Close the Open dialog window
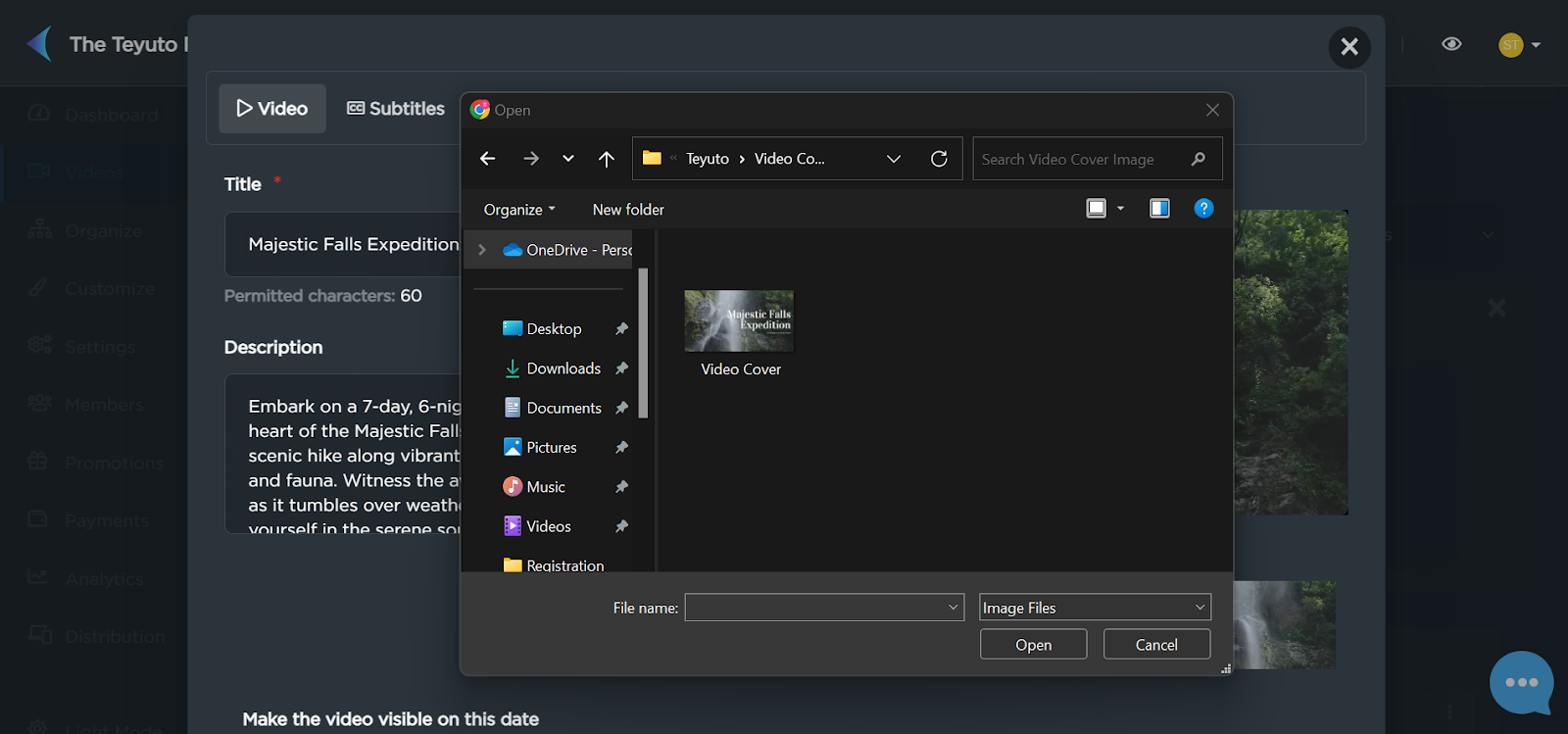Image resolution: width=1568 pixels, height=734 pixels. click(1212, 110)
